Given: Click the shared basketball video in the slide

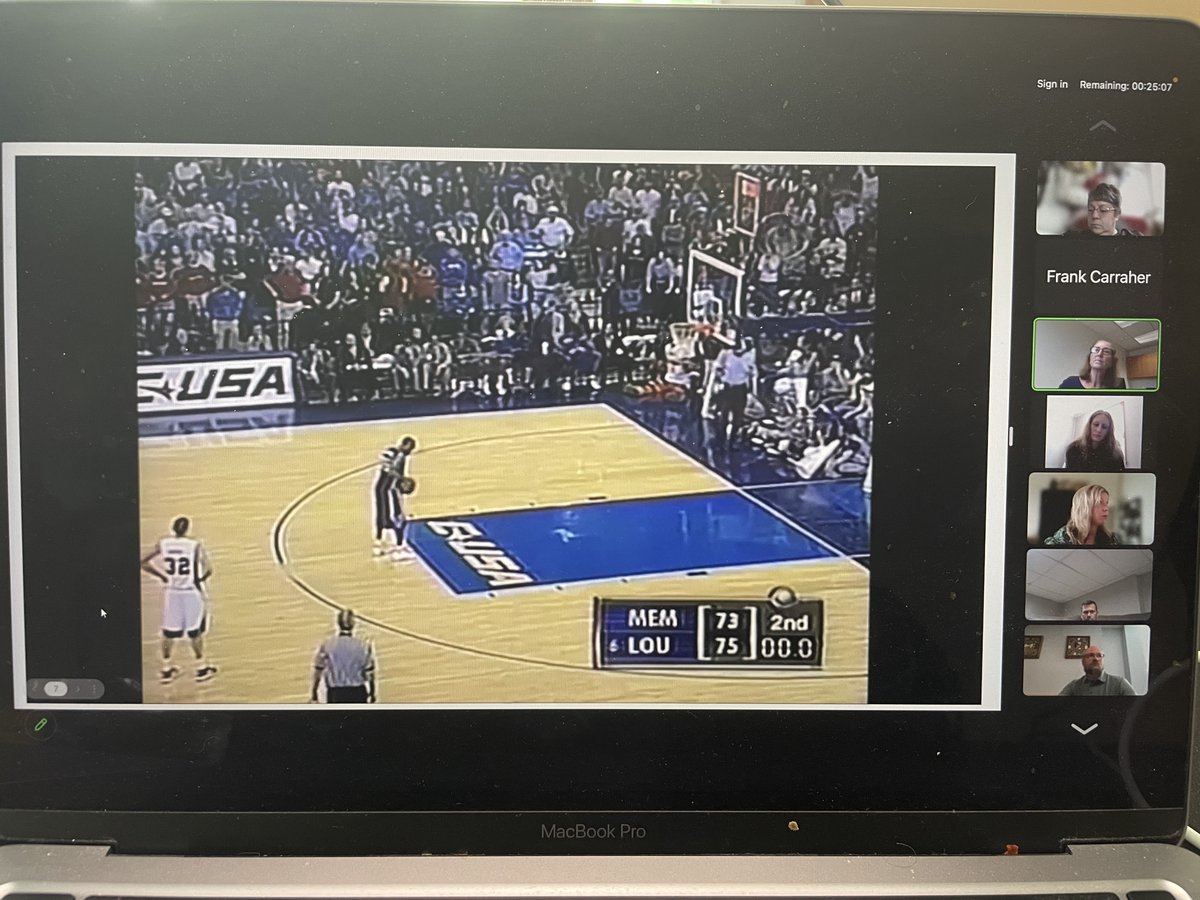Looking at the screenshot, I should [x=507, y=430].
